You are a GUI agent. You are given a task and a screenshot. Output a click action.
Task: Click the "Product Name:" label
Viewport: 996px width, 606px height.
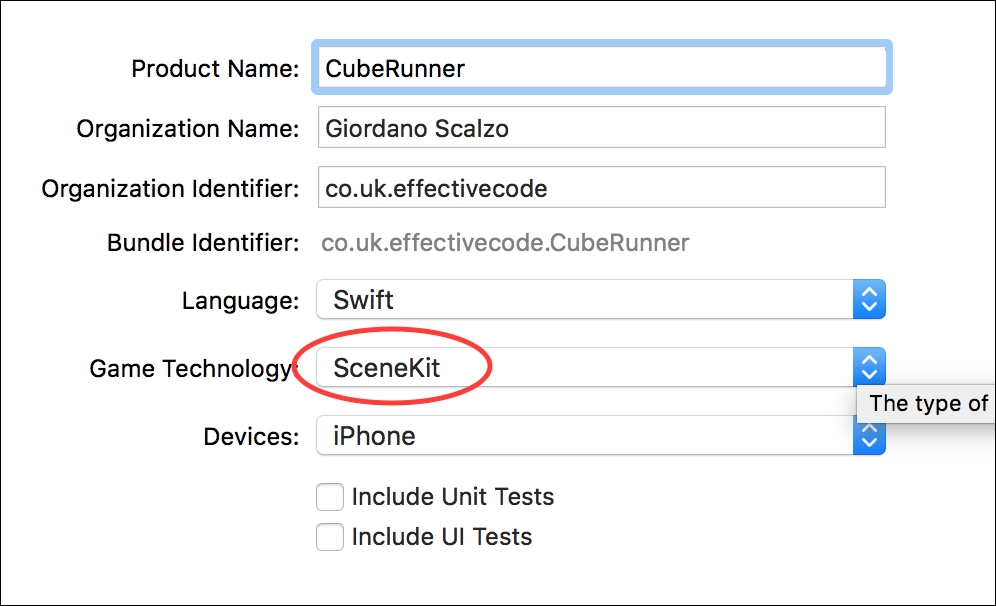click(215, 69)
